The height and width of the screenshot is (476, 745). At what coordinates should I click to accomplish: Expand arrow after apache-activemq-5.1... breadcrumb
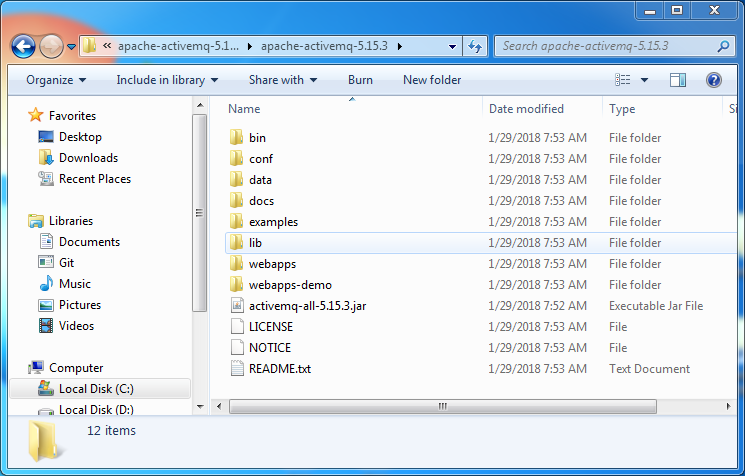tap(250, 47)
